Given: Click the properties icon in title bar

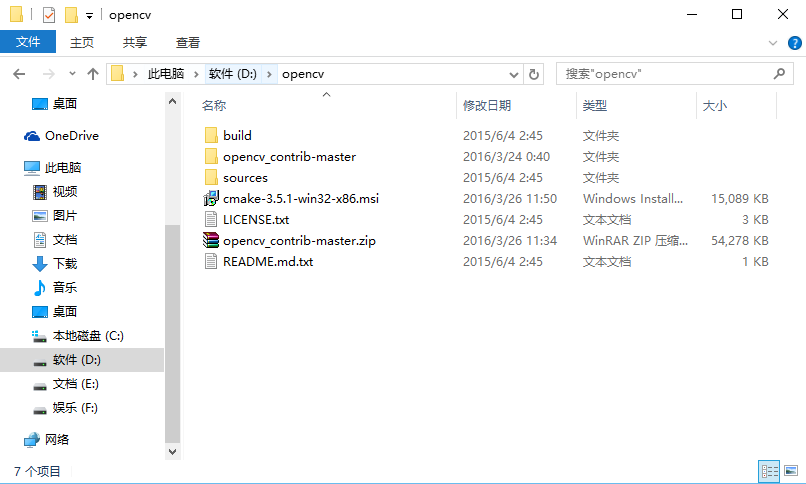Looking at the screenshot, I should tap(49, 15).
